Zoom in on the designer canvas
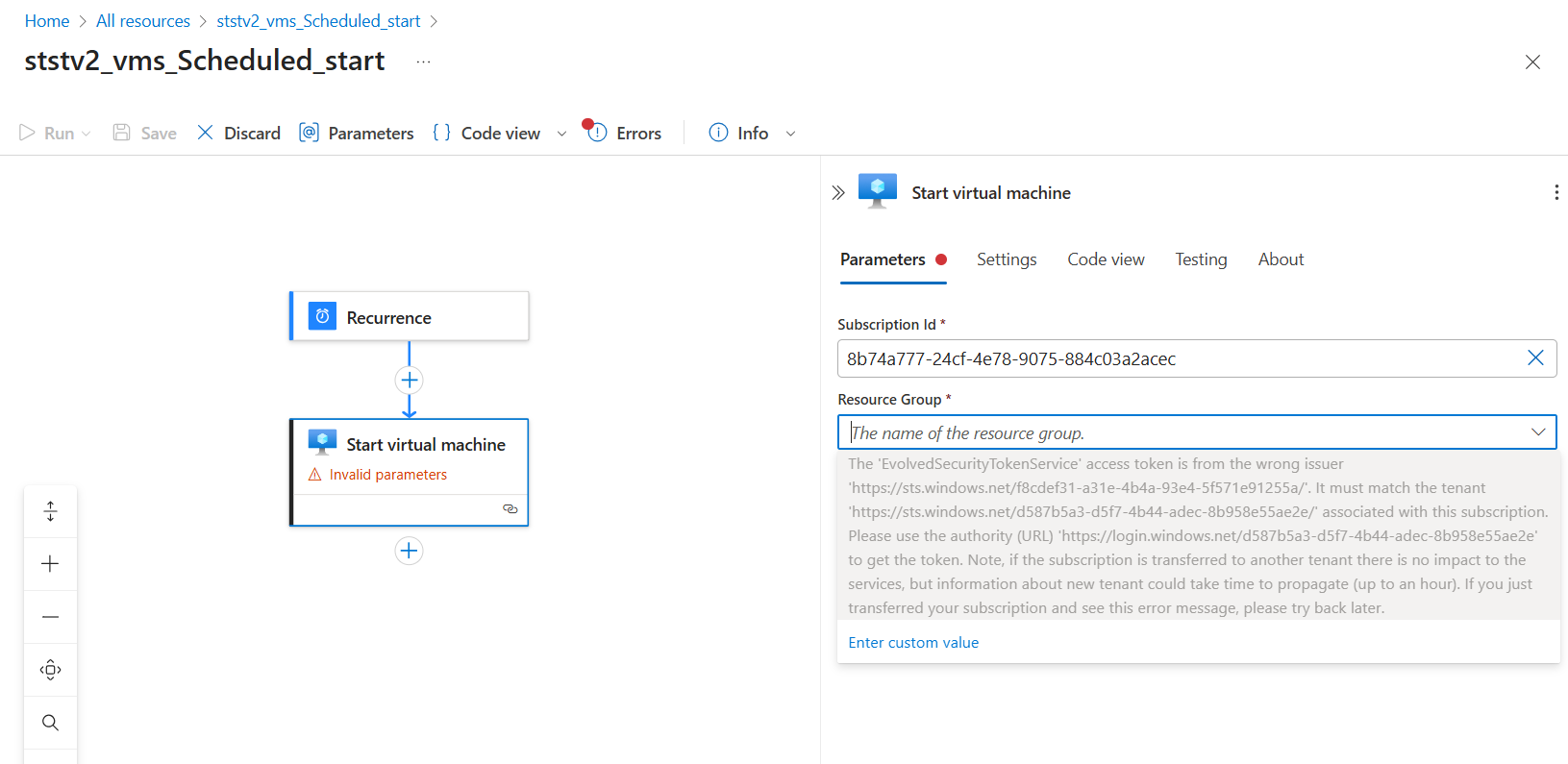The image size is (1568, 764). tap(51, 564)
